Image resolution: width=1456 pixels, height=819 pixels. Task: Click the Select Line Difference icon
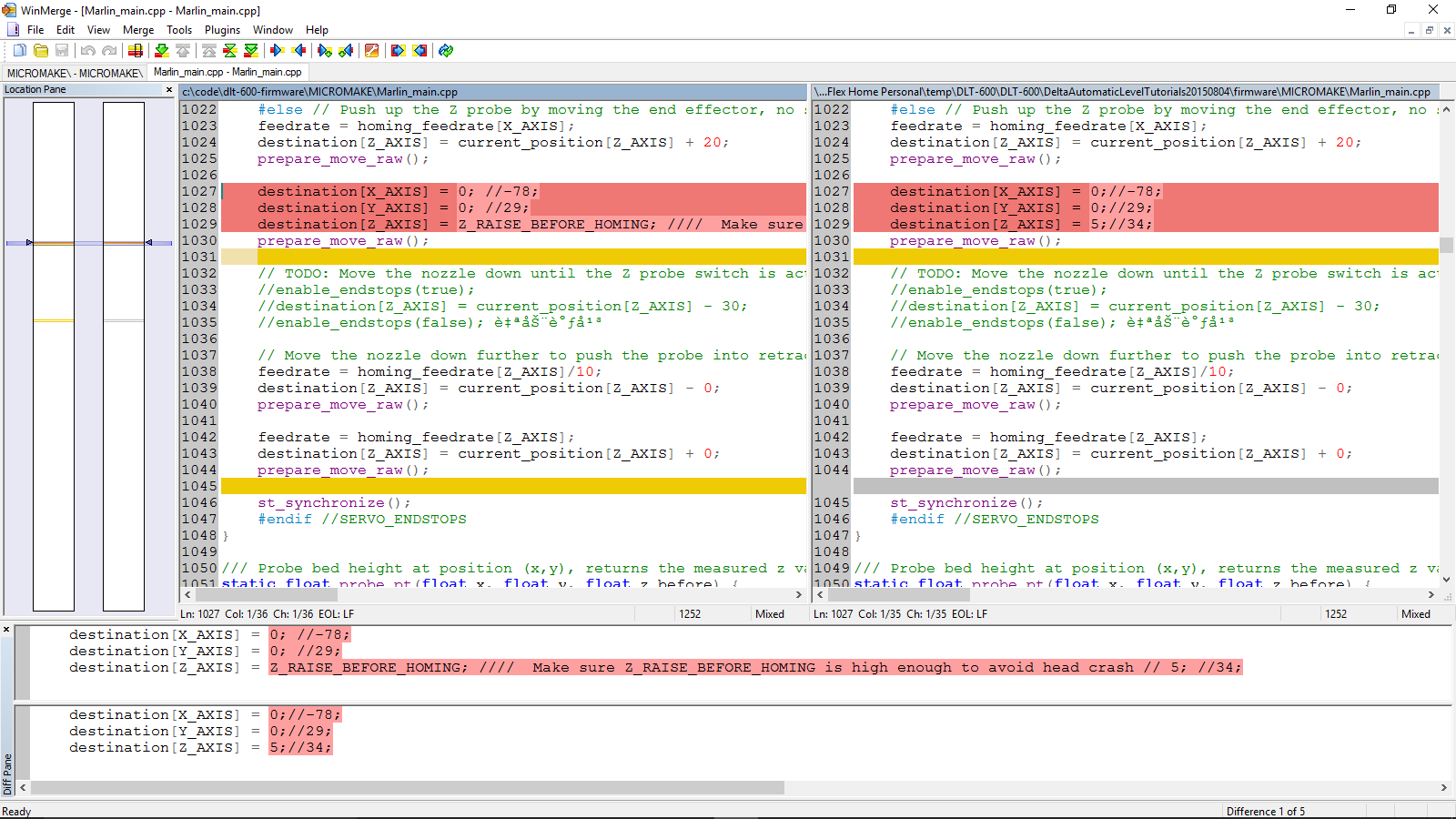(136, 51)
